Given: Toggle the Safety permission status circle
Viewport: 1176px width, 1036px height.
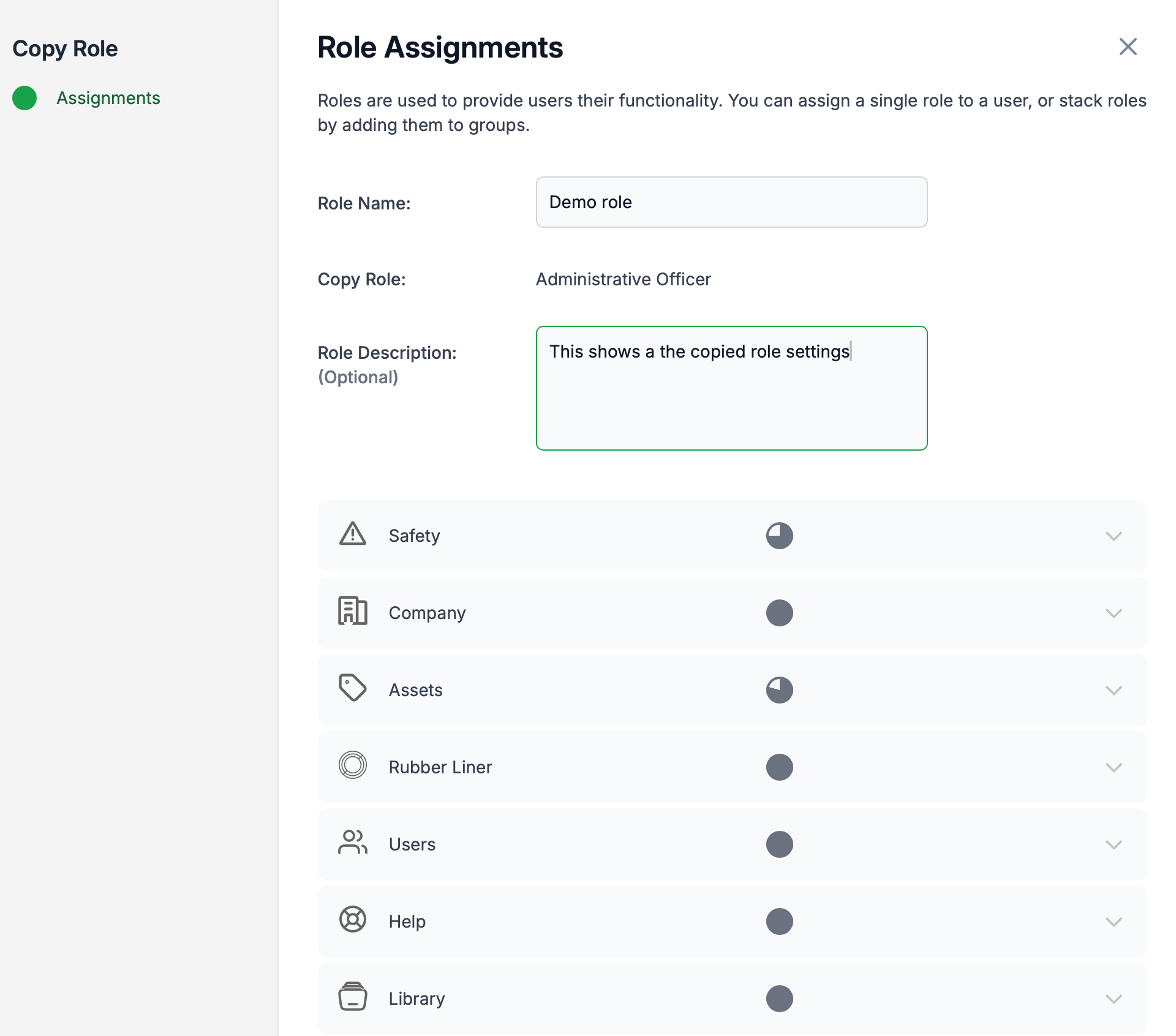Looking at the screenshot, I should (779, 536).
